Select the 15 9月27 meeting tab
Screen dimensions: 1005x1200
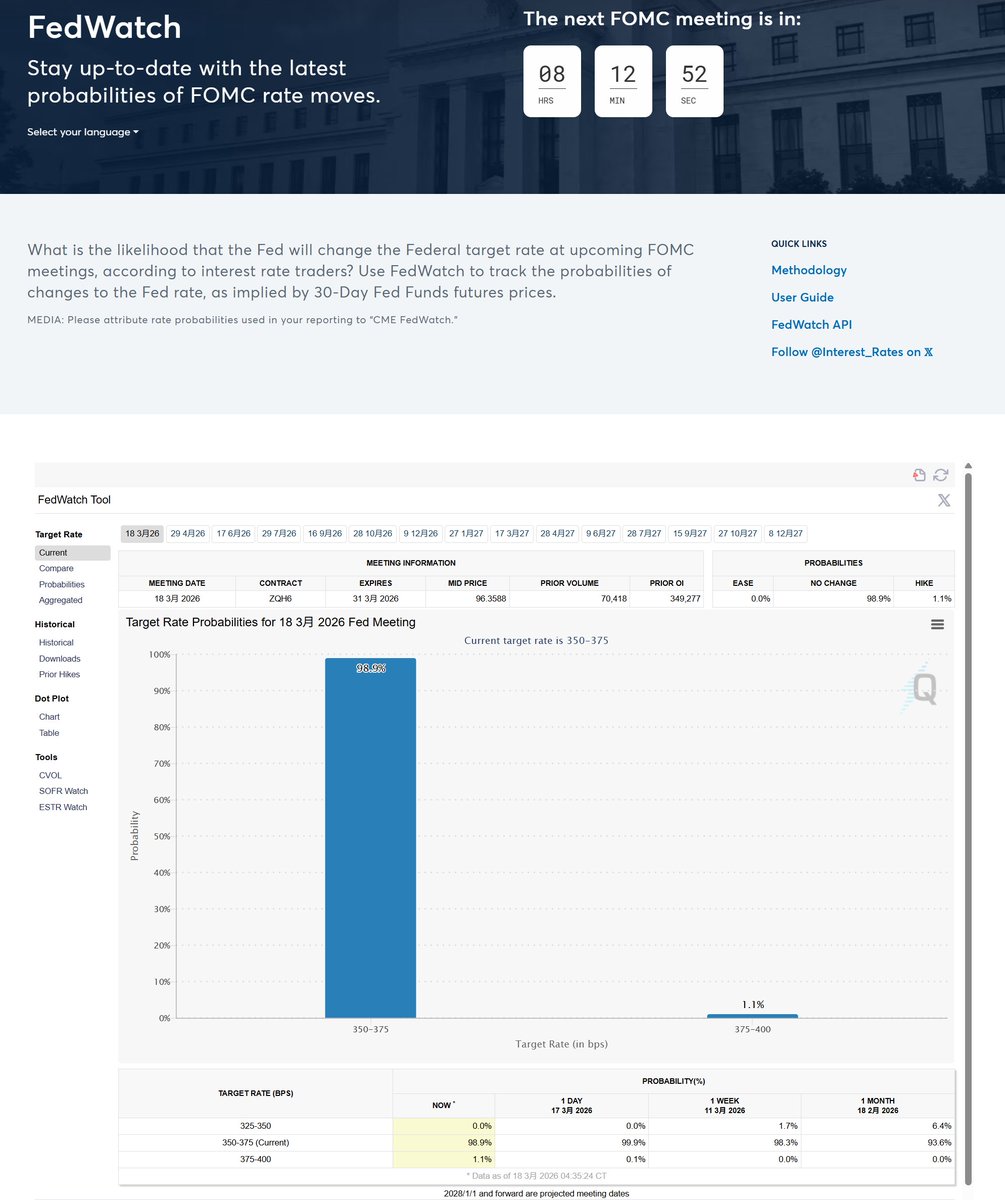(x=690, y=534)
